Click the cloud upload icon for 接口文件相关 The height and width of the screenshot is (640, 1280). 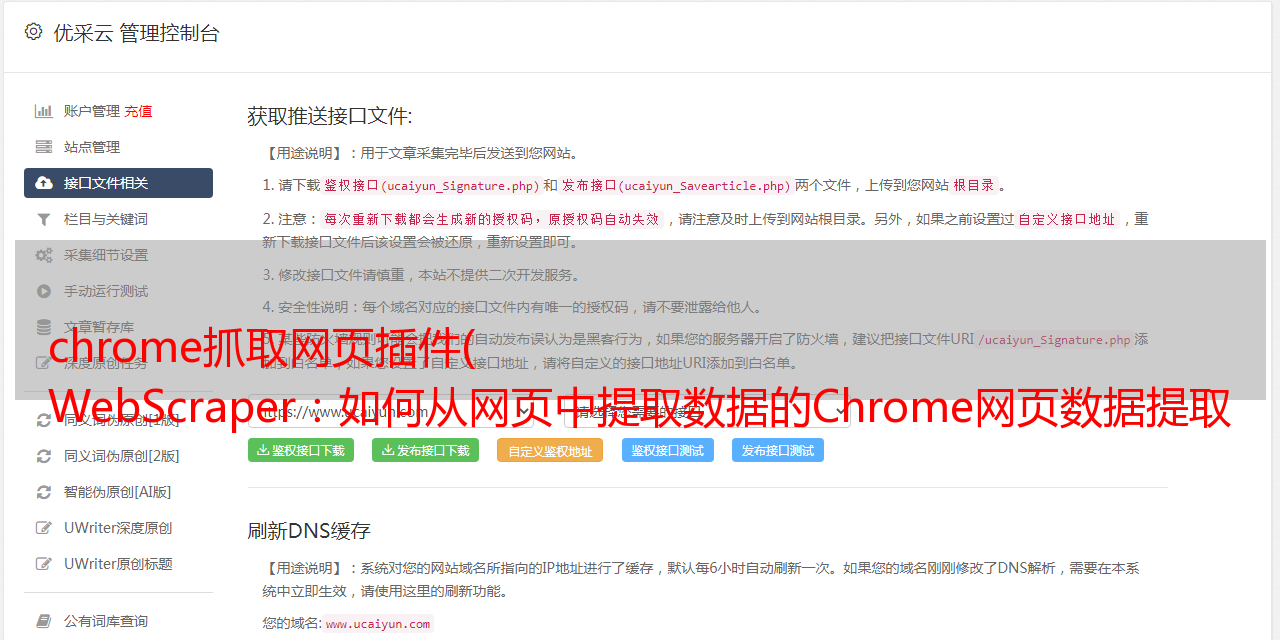44,183
